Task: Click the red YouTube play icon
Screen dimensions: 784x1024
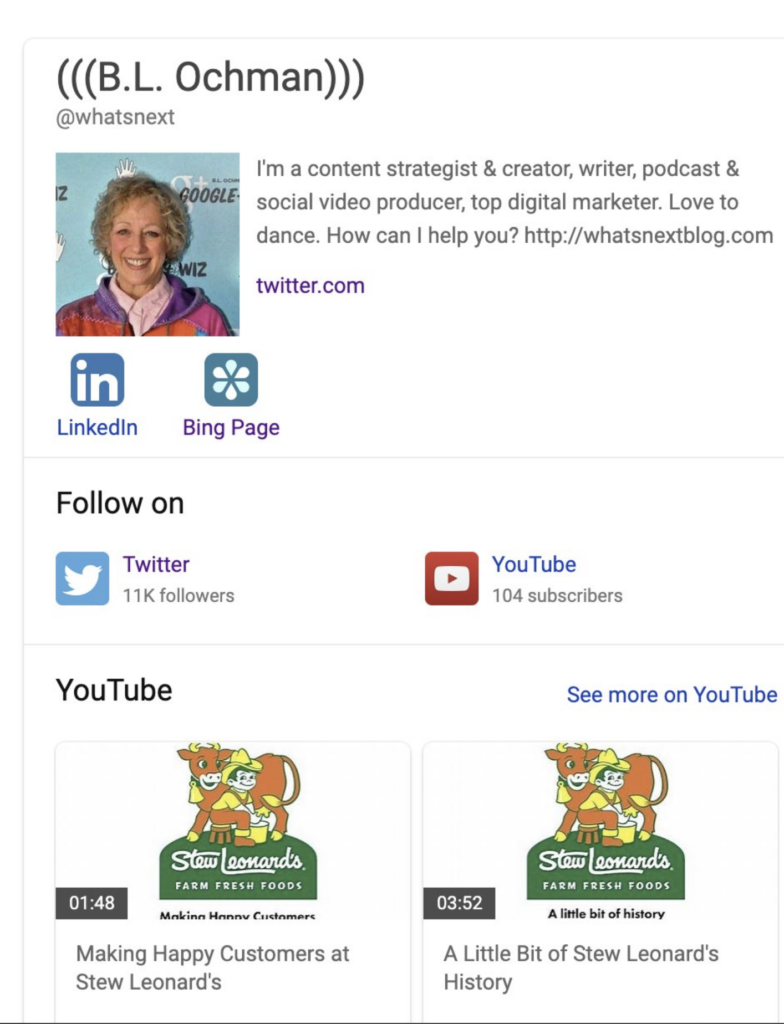Action: coord(451,579)
